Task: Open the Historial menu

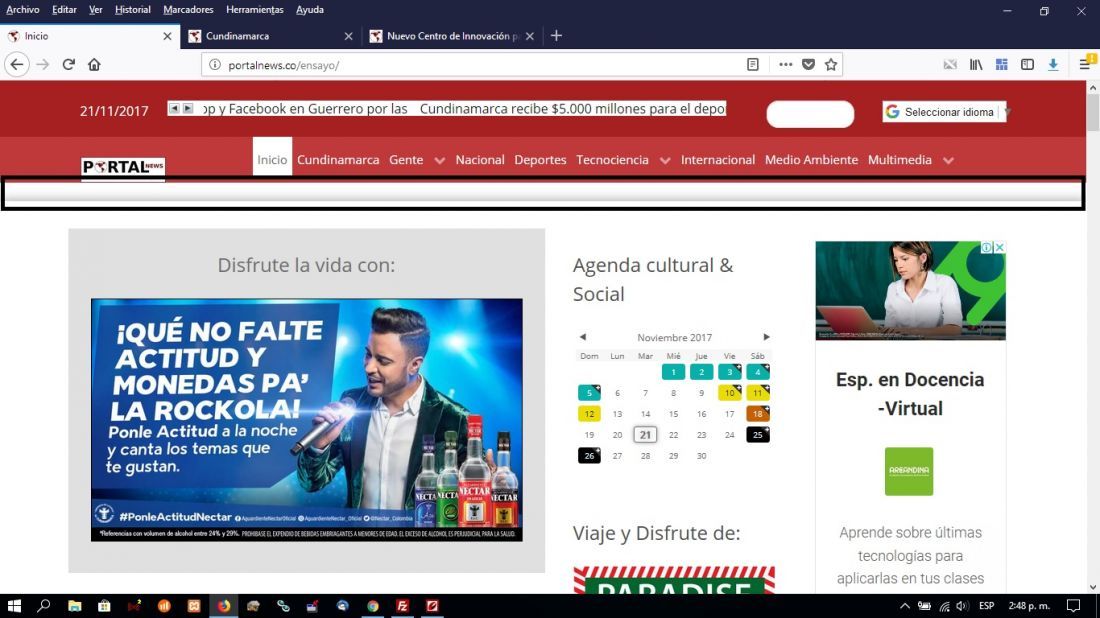Action: [133, 10]
